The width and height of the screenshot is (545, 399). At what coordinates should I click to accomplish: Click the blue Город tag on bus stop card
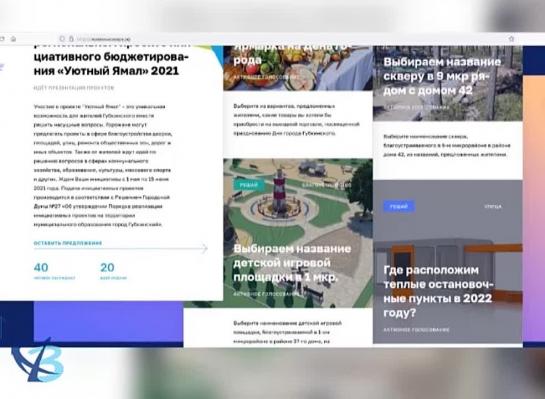(399, 206)
